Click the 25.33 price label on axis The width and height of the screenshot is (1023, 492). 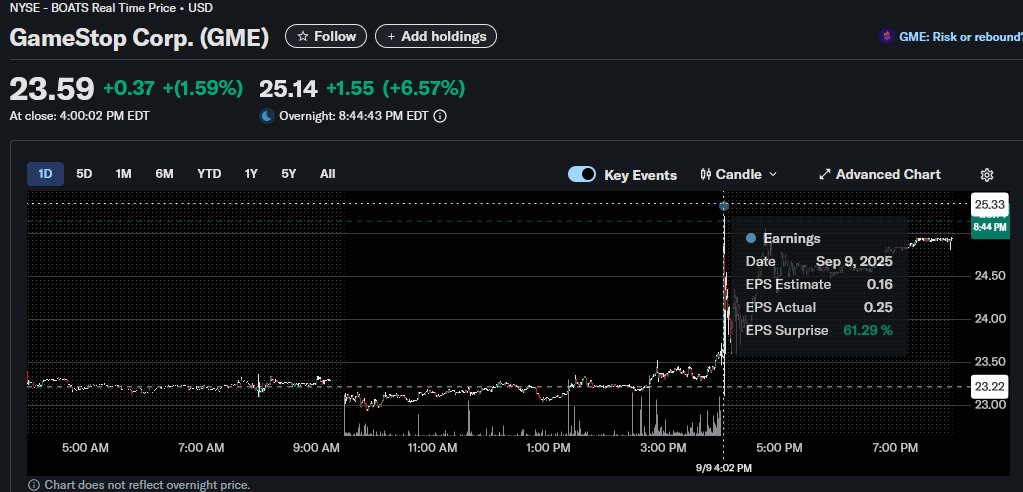(x=990, y=205)
